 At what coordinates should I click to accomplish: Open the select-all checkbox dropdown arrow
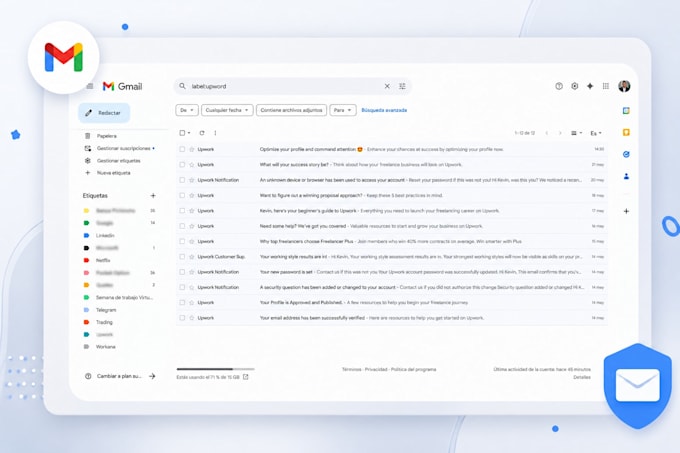189,133
